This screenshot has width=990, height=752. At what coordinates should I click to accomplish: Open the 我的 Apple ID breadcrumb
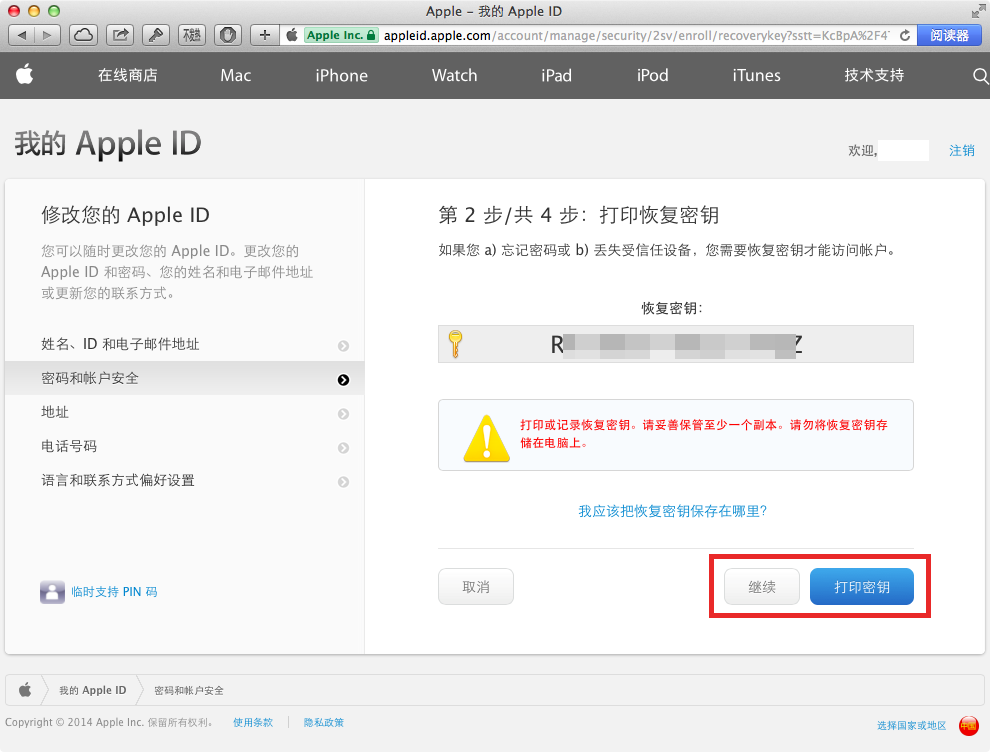93,690
